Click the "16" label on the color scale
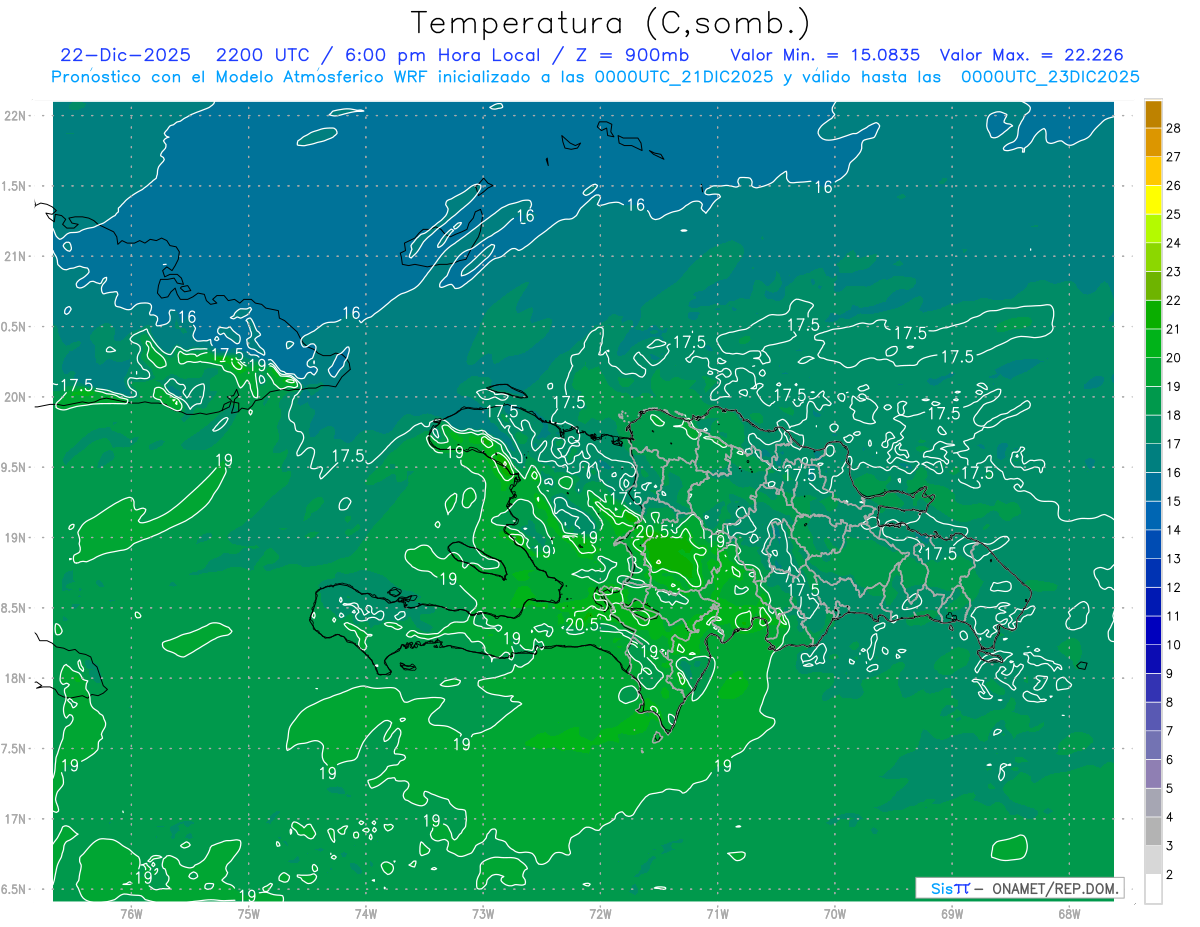Screen dimensions: 1200x927 point(1174,472)
